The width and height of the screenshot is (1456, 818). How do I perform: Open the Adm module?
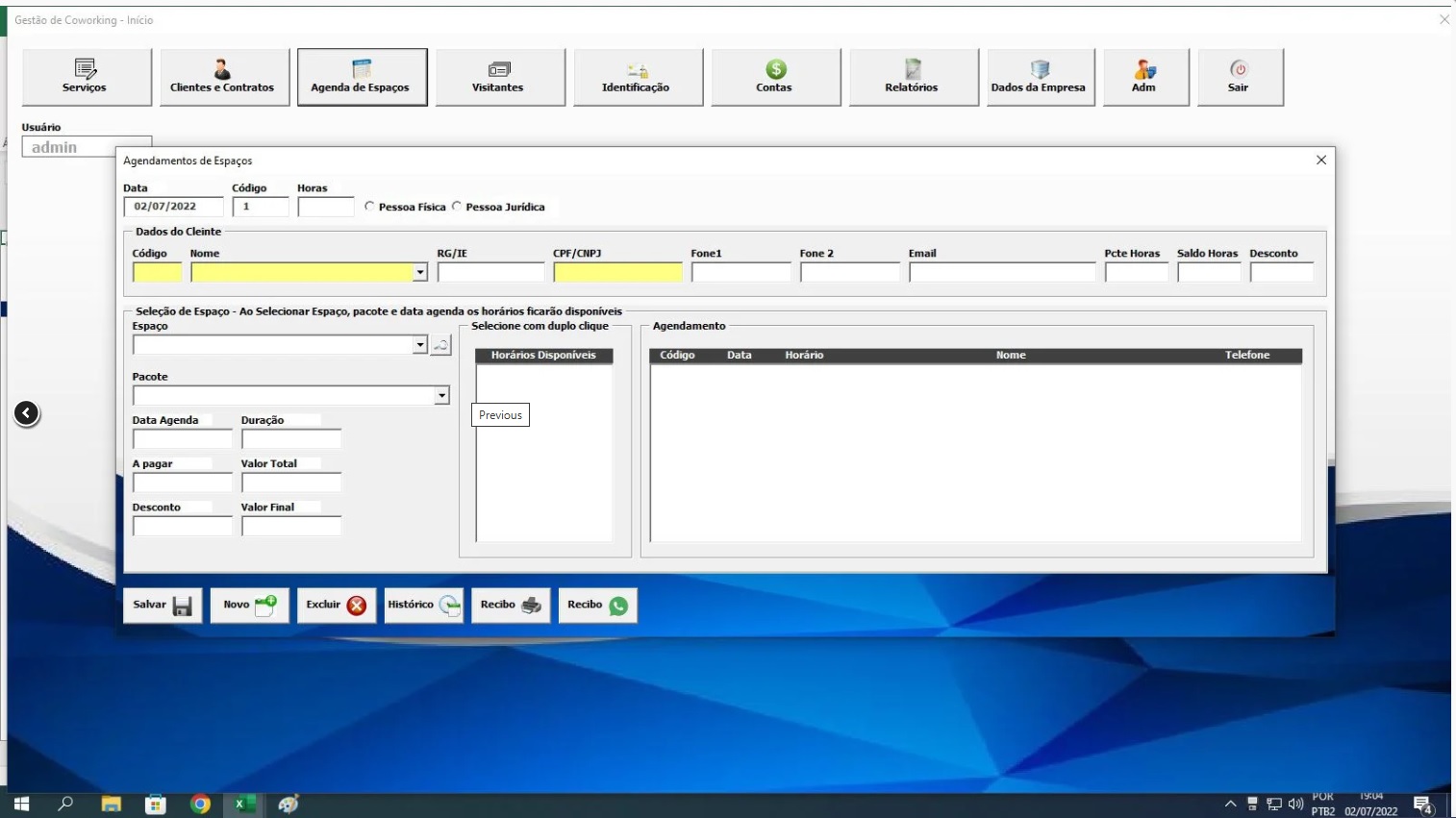click(x=1145, y=77)
